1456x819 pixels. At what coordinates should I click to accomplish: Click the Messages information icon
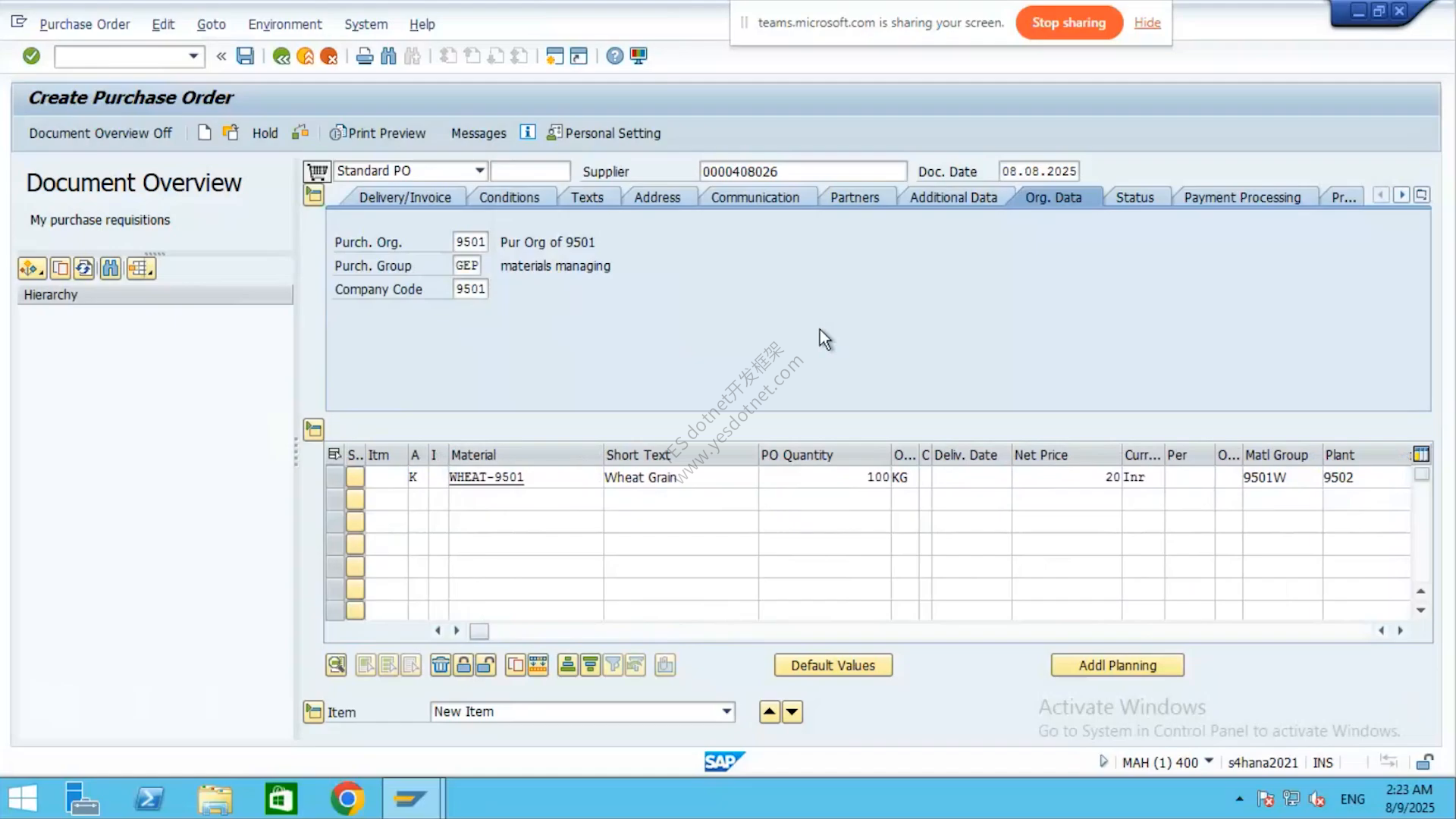click(x=528, y=133)
